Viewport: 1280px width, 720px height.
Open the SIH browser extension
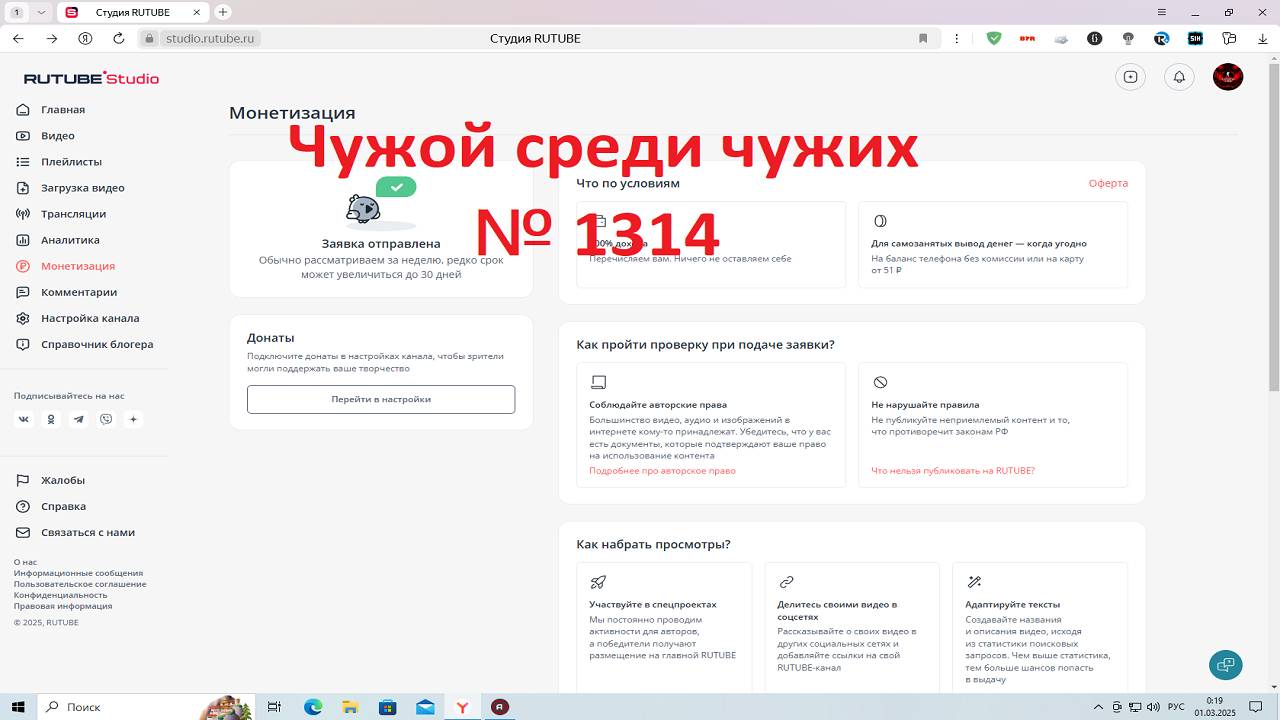[x=1195, y=38]
